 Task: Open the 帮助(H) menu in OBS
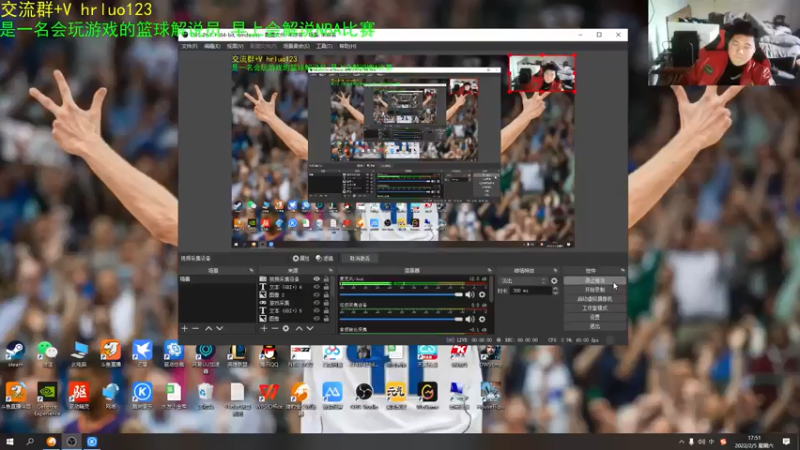(347, 46)
